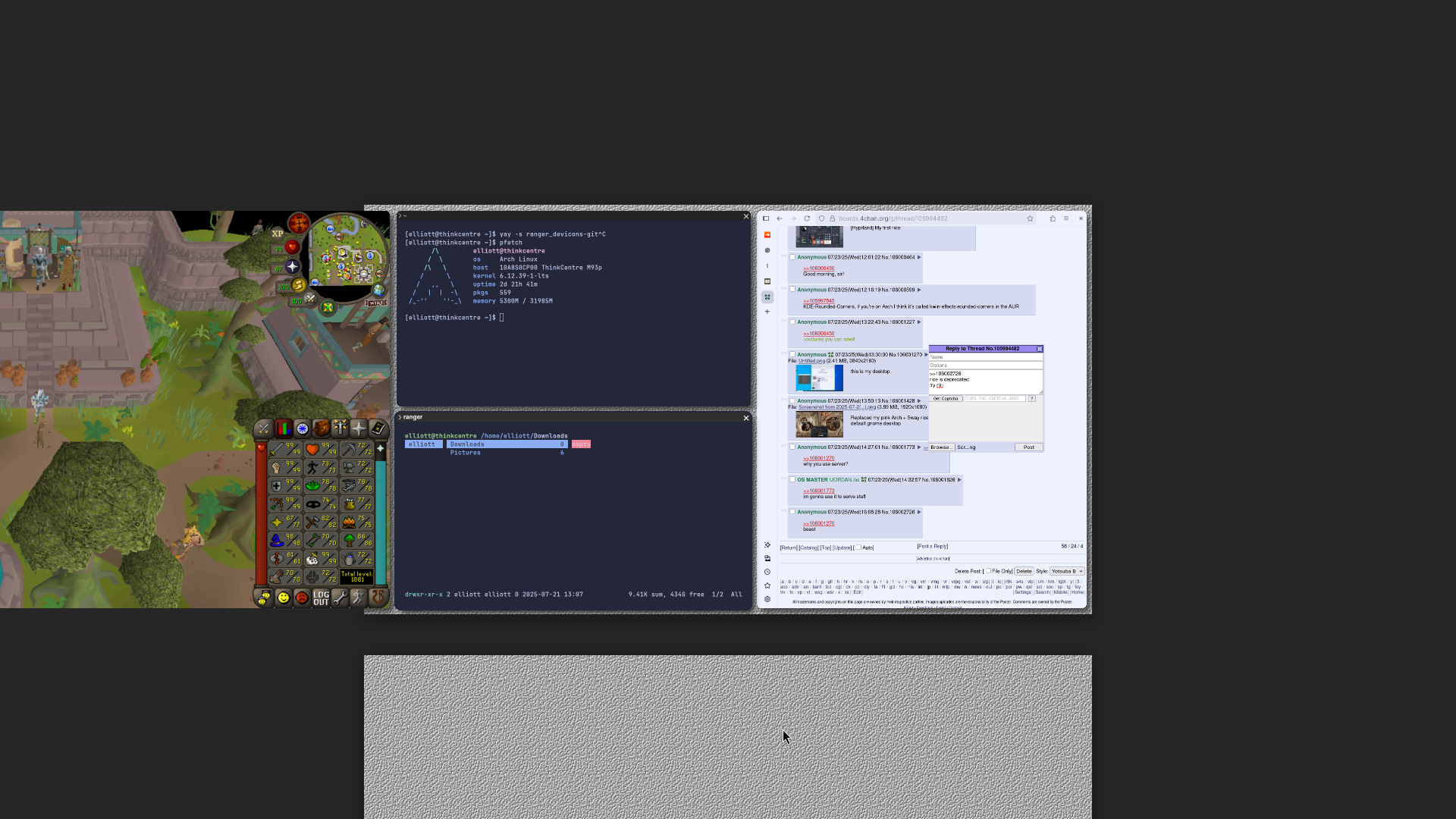
Task: Open the Worn Equipment tab
Action: coord(340,429)
